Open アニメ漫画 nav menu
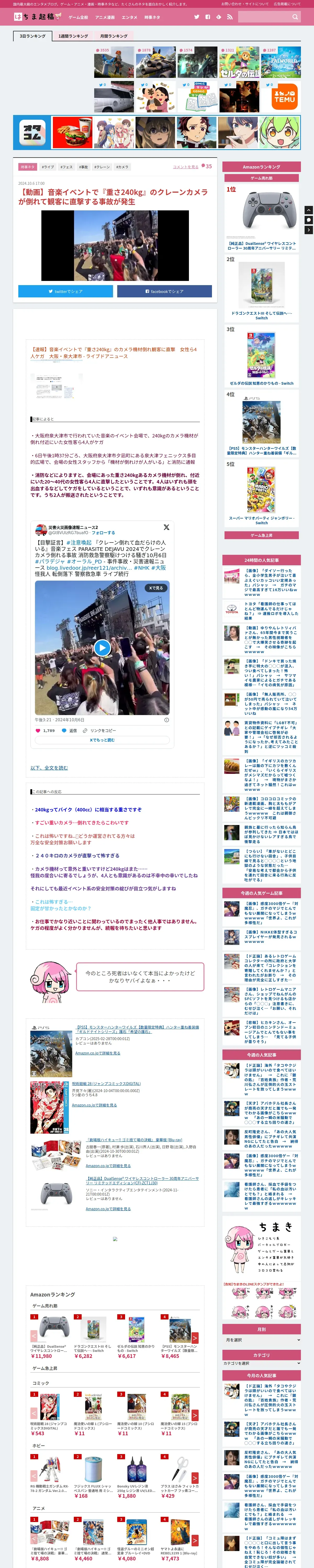The image size is (314, 1568). (x=105, y=17)
